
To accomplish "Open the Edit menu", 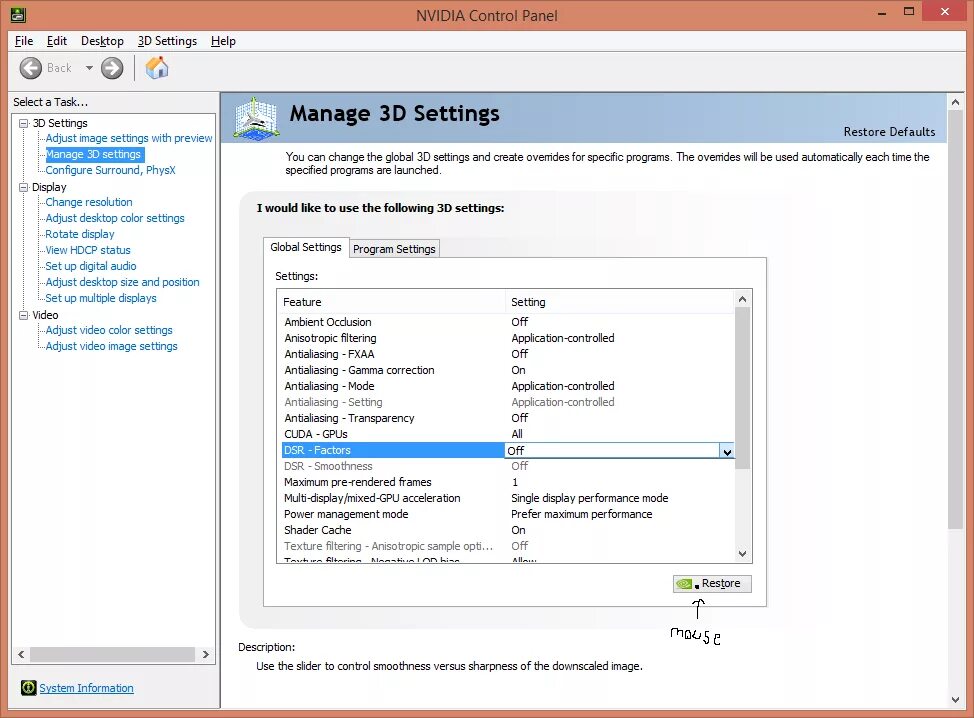I will 57,41.
